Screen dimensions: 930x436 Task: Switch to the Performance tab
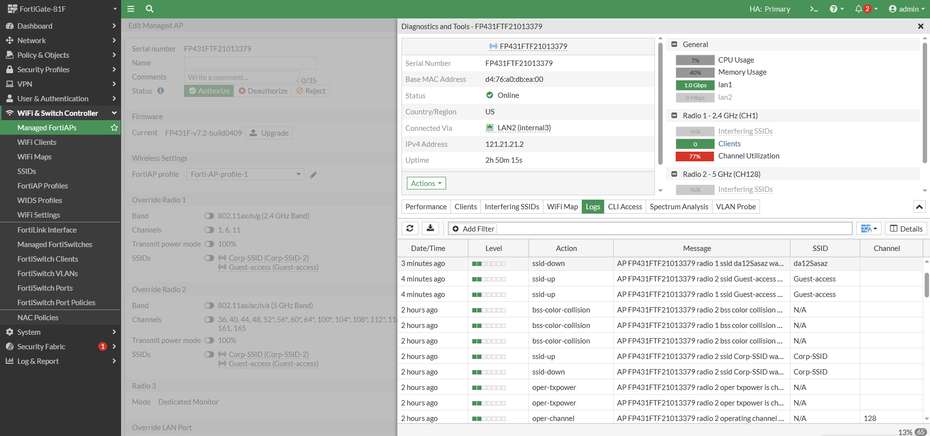[x=426, y=206]
